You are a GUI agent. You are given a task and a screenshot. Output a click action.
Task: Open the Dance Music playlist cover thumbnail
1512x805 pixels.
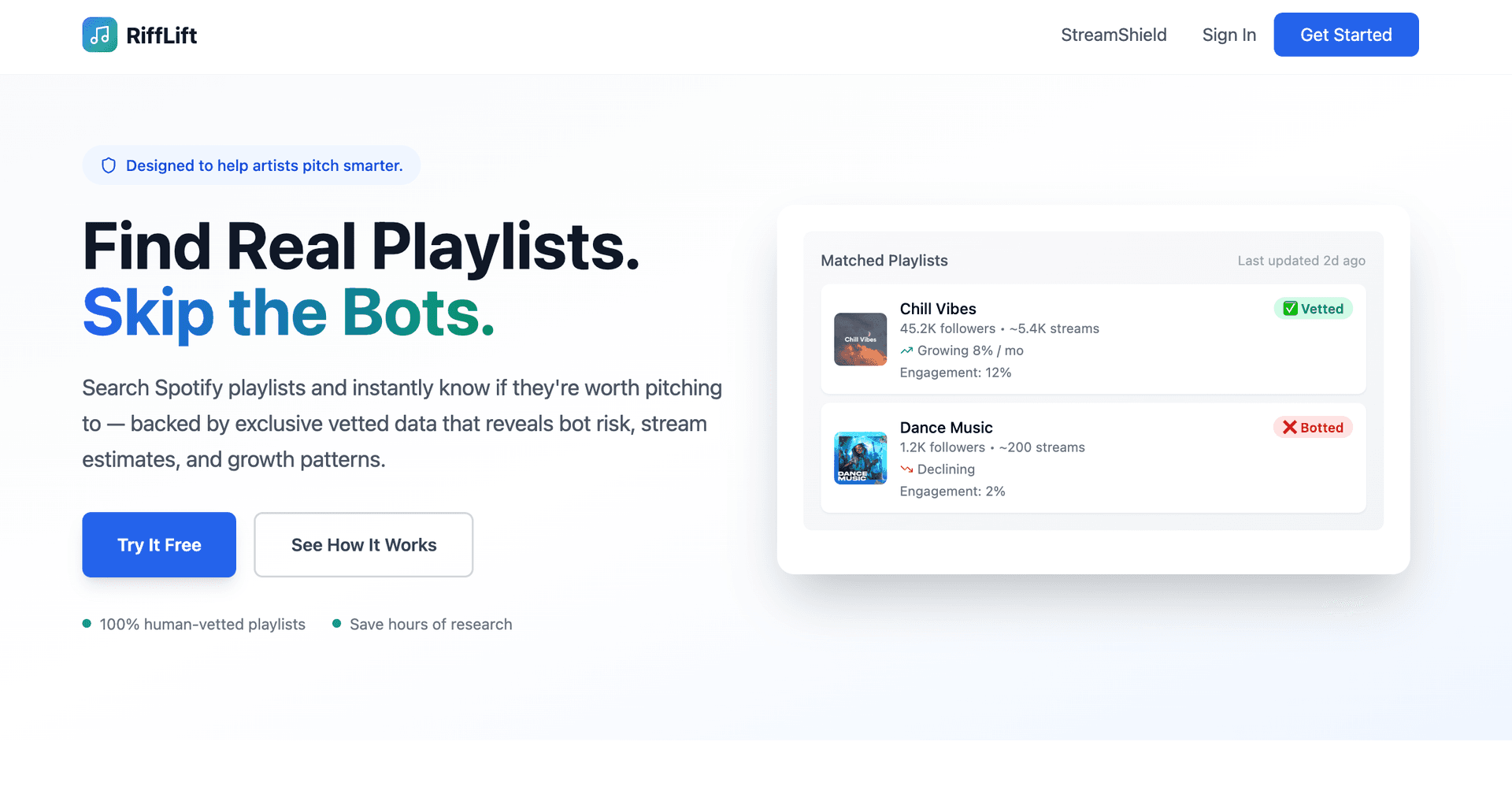(x=861, y=458)
